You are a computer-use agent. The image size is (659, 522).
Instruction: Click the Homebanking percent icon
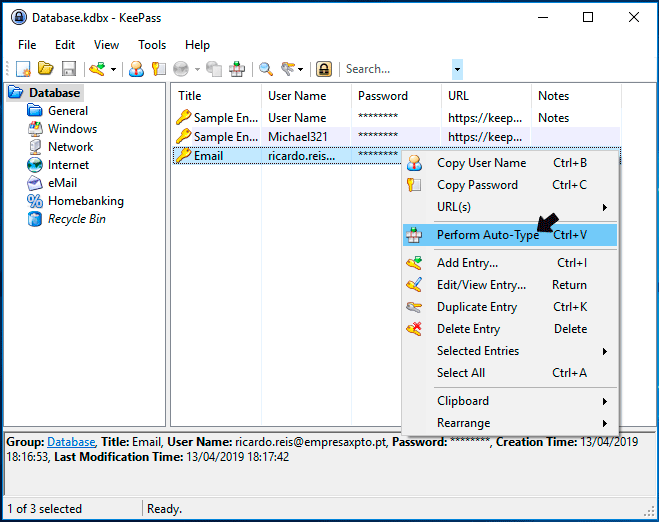(35, 201)
